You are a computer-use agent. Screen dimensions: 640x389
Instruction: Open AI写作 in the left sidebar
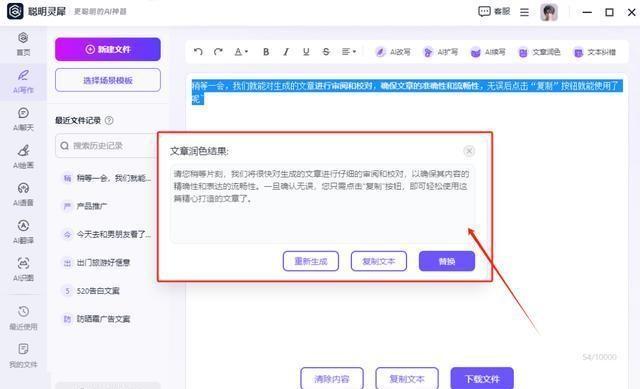tap(23, 81)
